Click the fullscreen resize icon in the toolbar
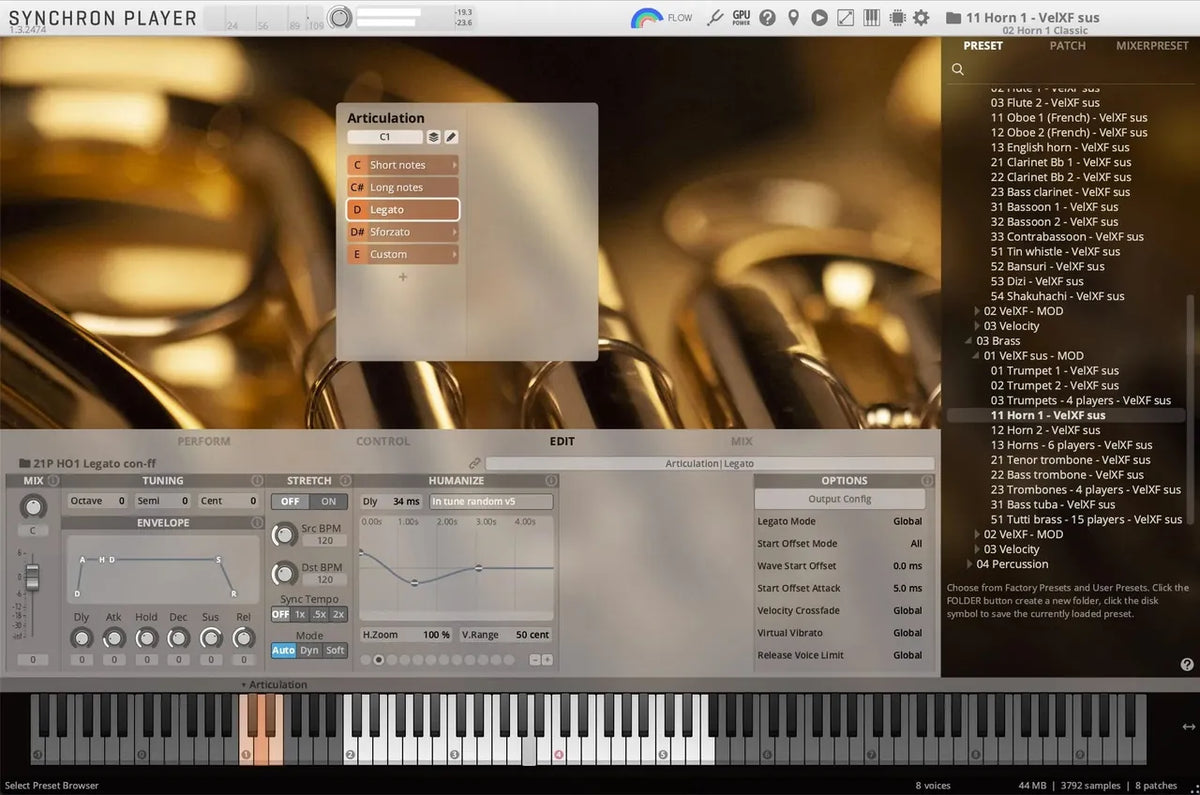The image size is (1200, 795). 847,17
